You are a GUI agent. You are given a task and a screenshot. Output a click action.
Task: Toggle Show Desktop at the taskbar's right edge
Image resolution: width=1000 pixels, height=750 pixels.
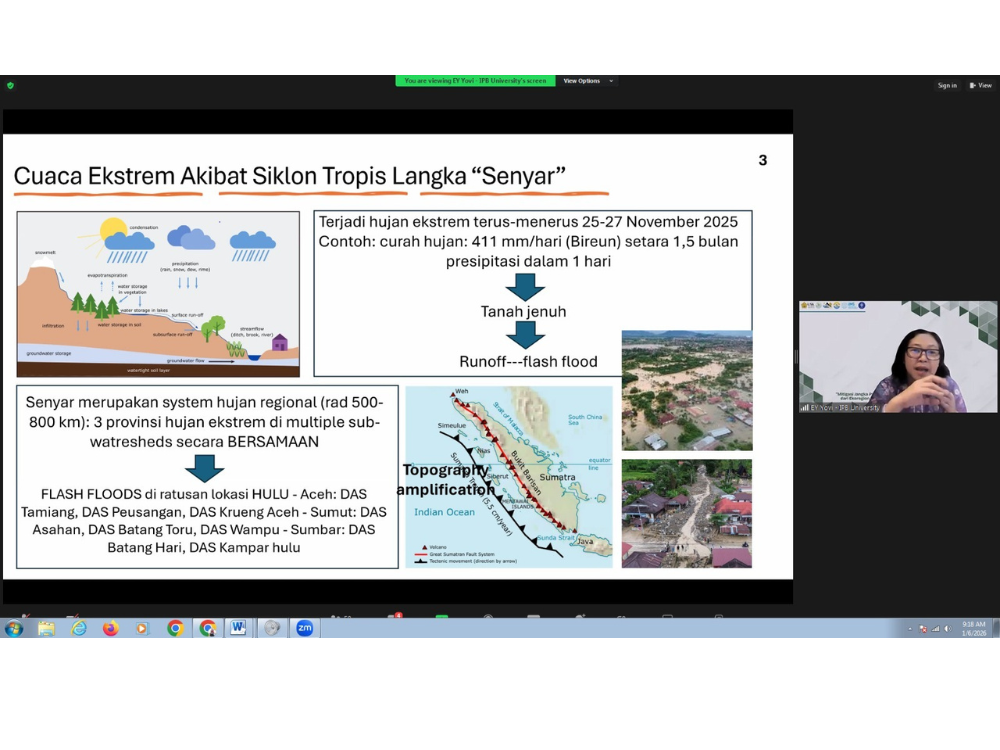click(997, 628)
